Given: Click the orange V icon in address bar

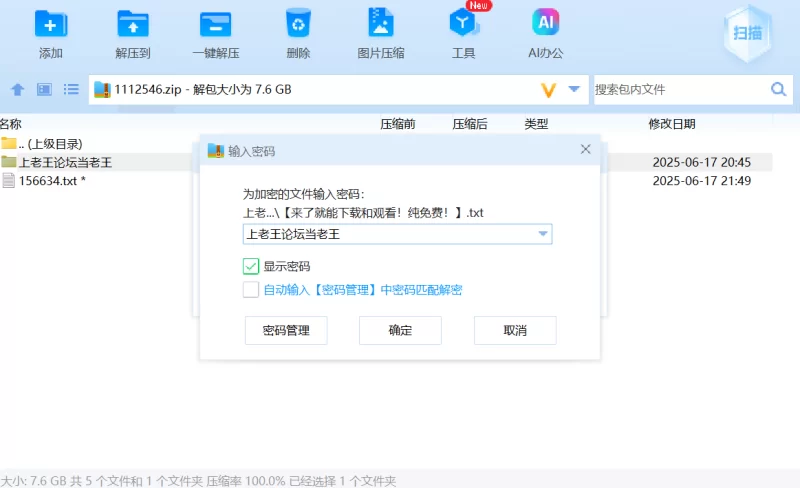Looking at the screenshot, I should (548, 90).
